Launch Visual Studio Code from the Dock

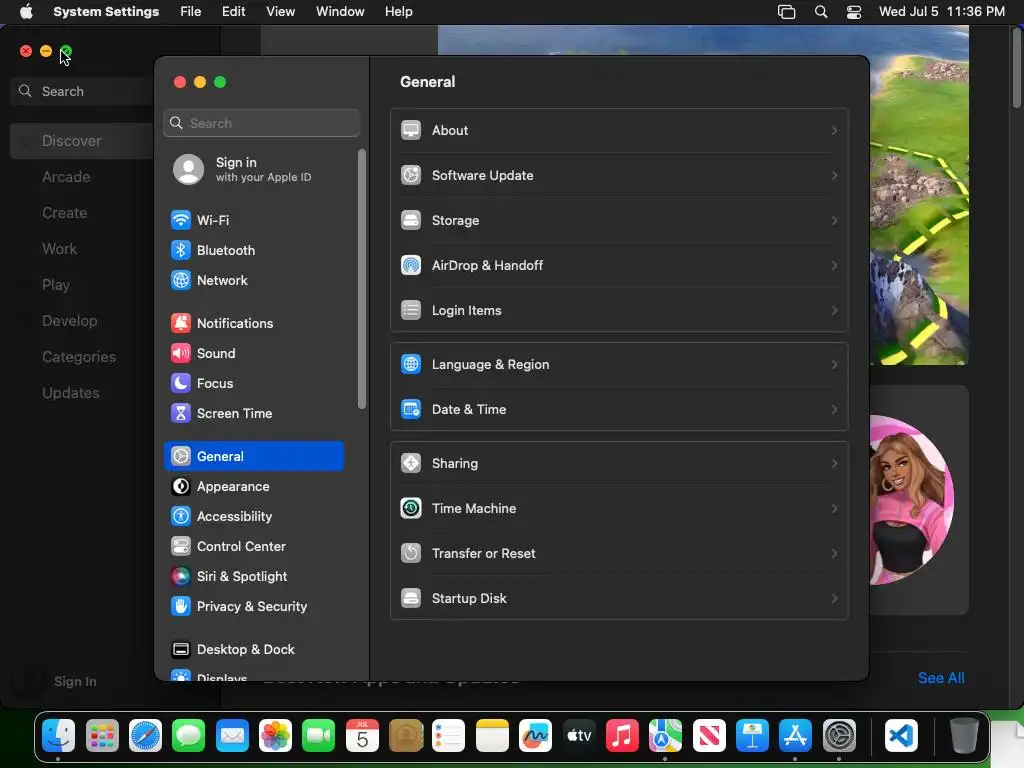[901, 736]
